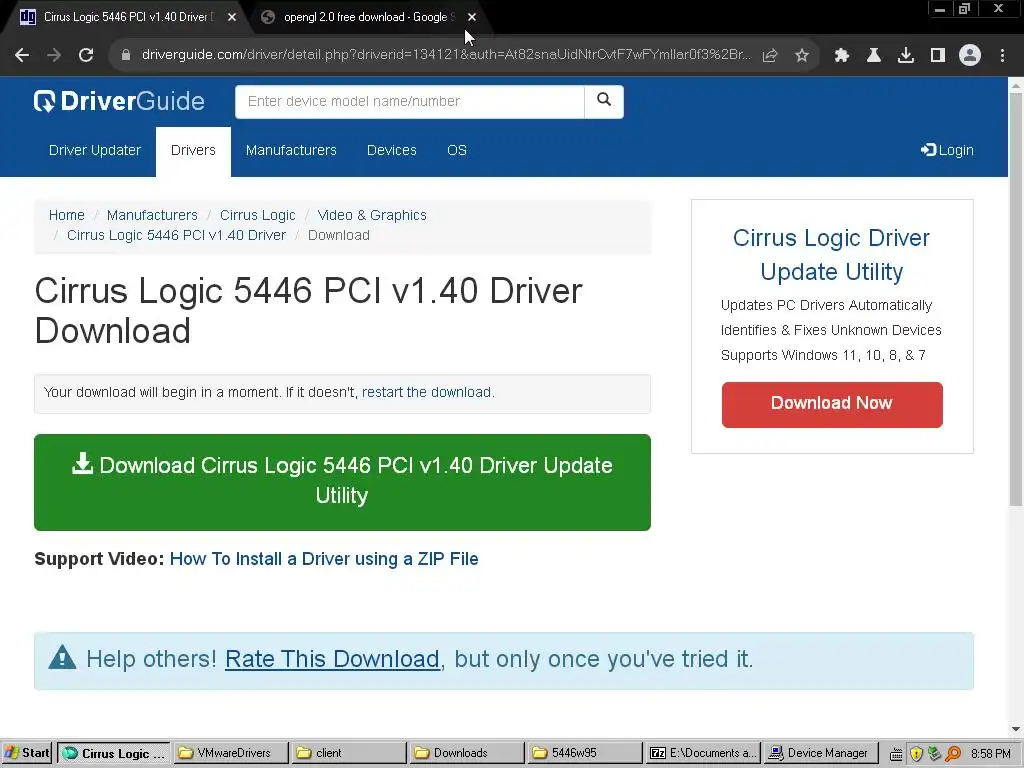Click the Cirrus Logic taskbar browser button
The height and width of the screenshot is (768, 1024).
[114, 753]
